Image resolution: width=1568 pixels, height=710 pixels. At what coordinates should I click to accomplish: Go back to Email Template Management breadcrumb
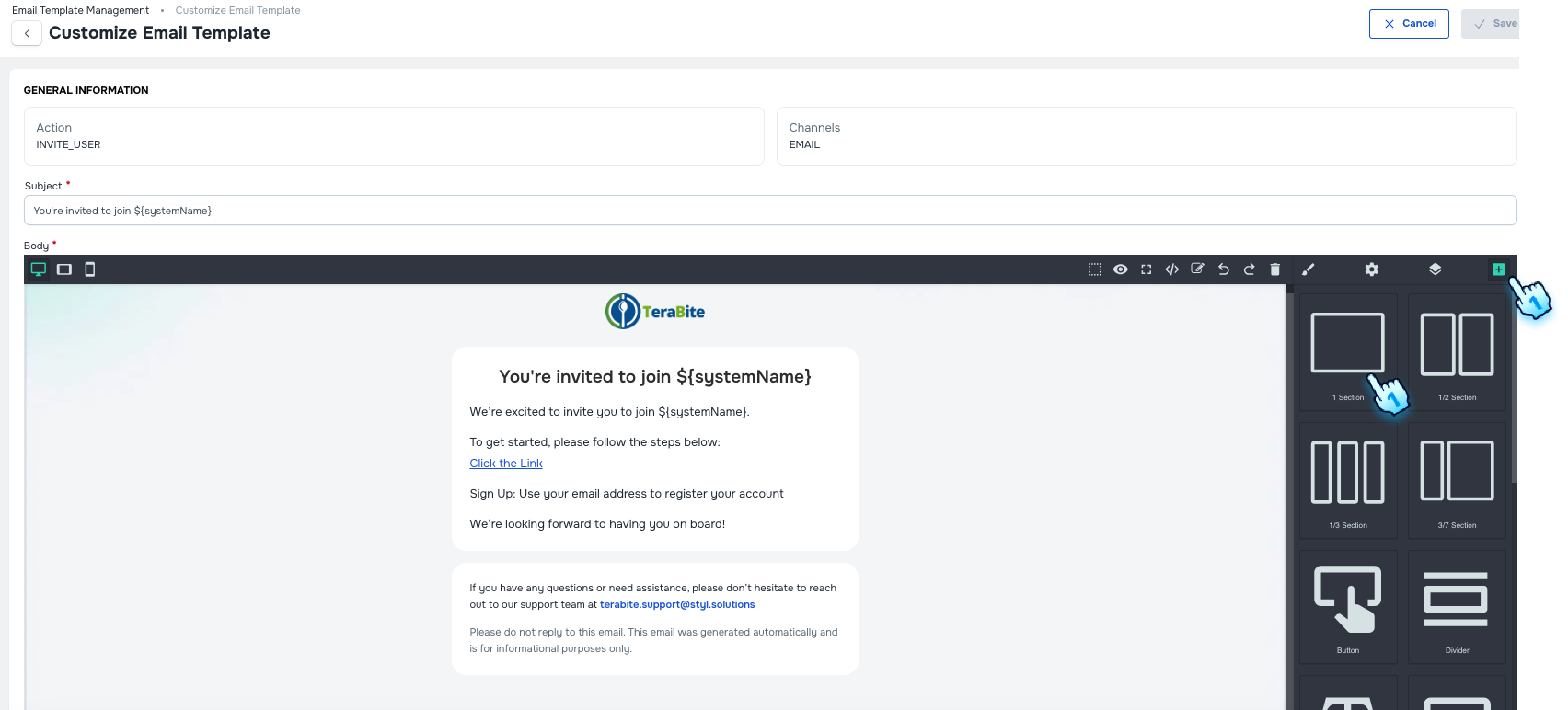click(80, 10)
